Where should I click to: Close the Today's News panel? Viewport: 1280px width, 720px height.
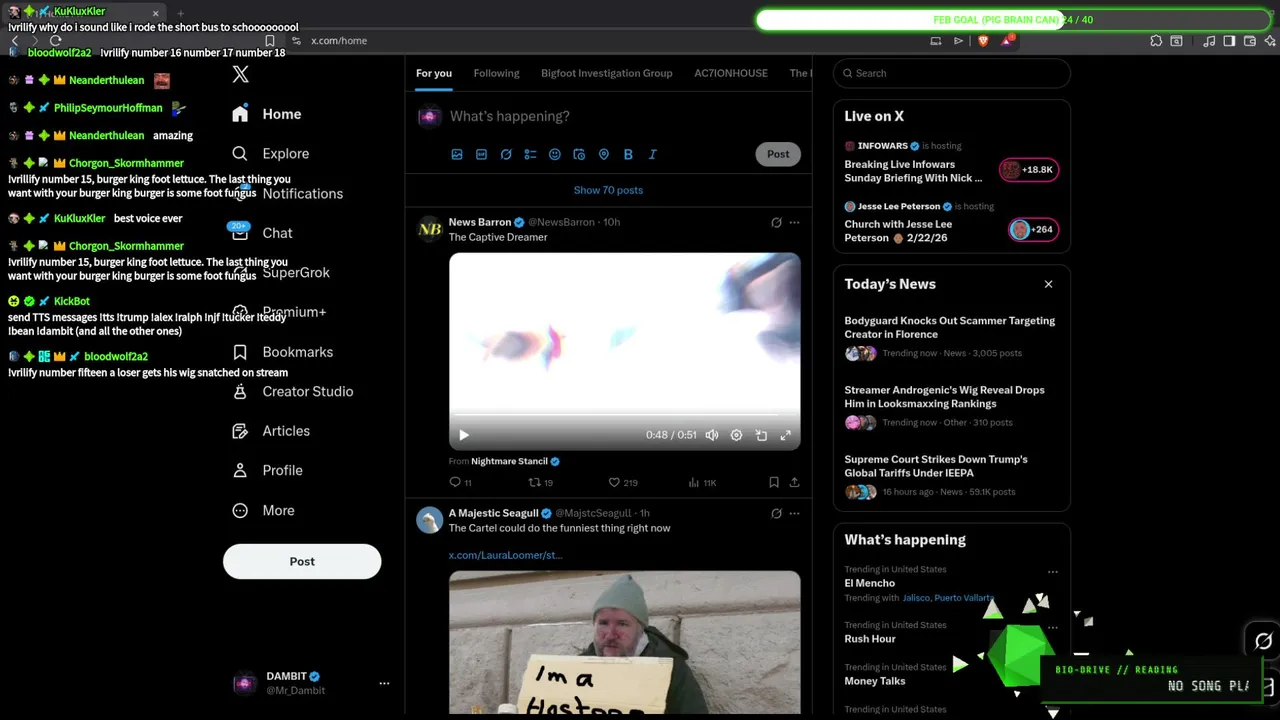click(x=1048, y=284)
